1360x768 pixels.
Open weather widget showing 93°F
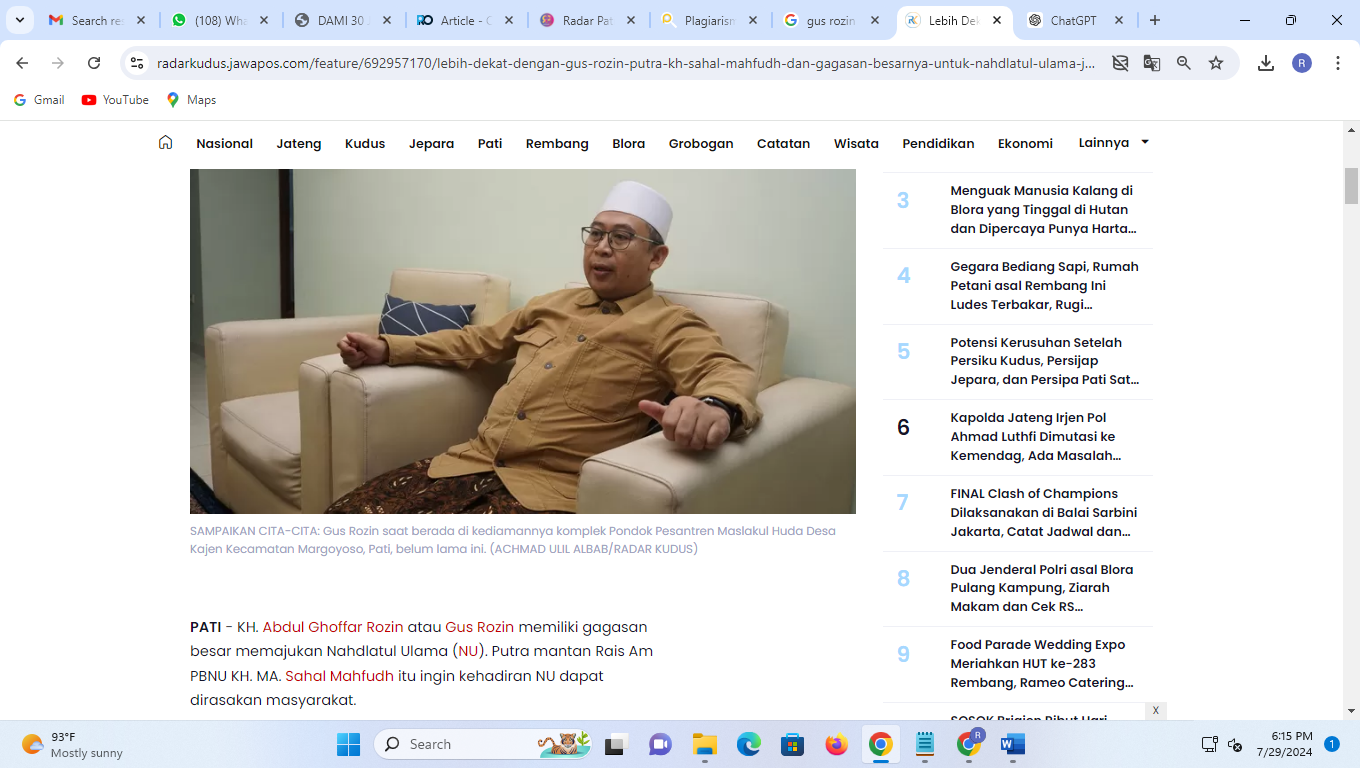[x=72, y=744]
